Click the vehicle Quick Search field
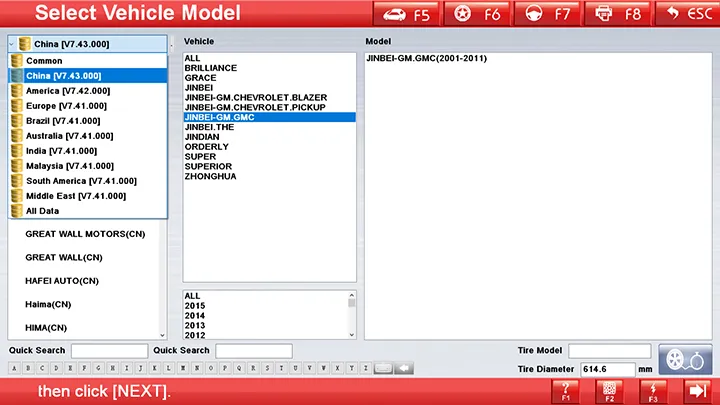This screenshot has height=405, width=720. (254, 351)
